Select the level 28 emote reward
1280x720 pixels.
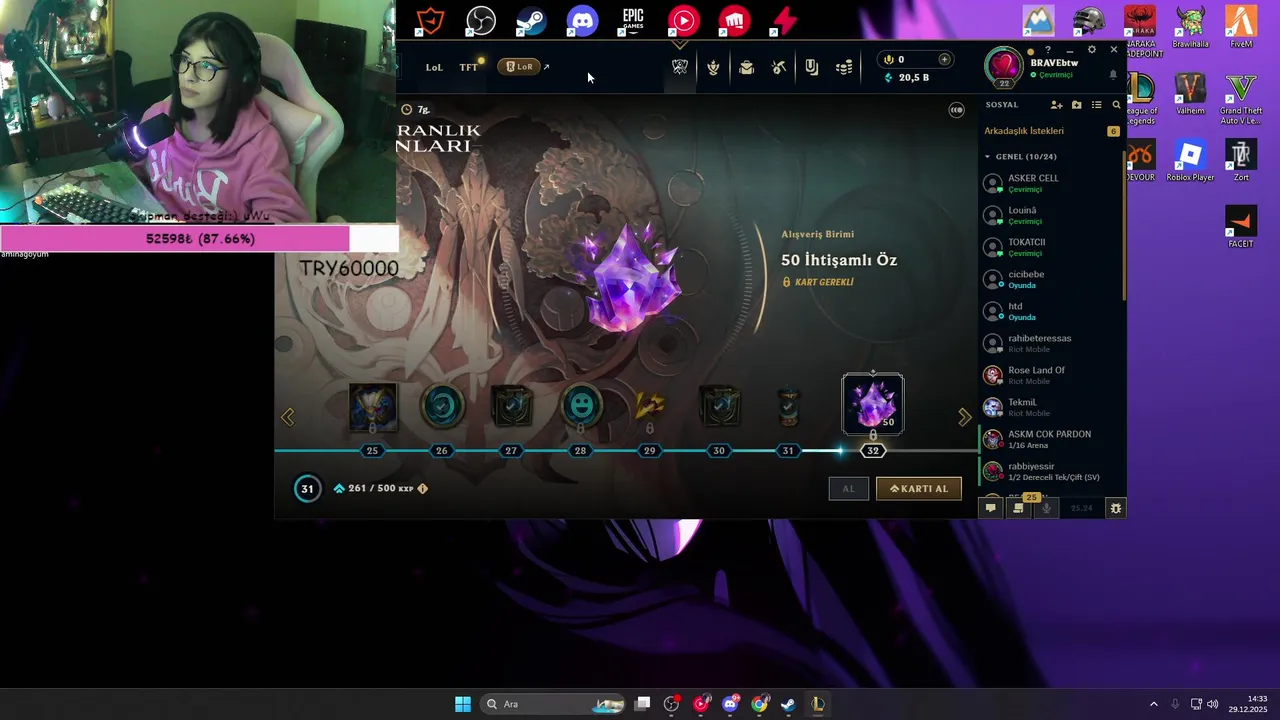(581, 407)
